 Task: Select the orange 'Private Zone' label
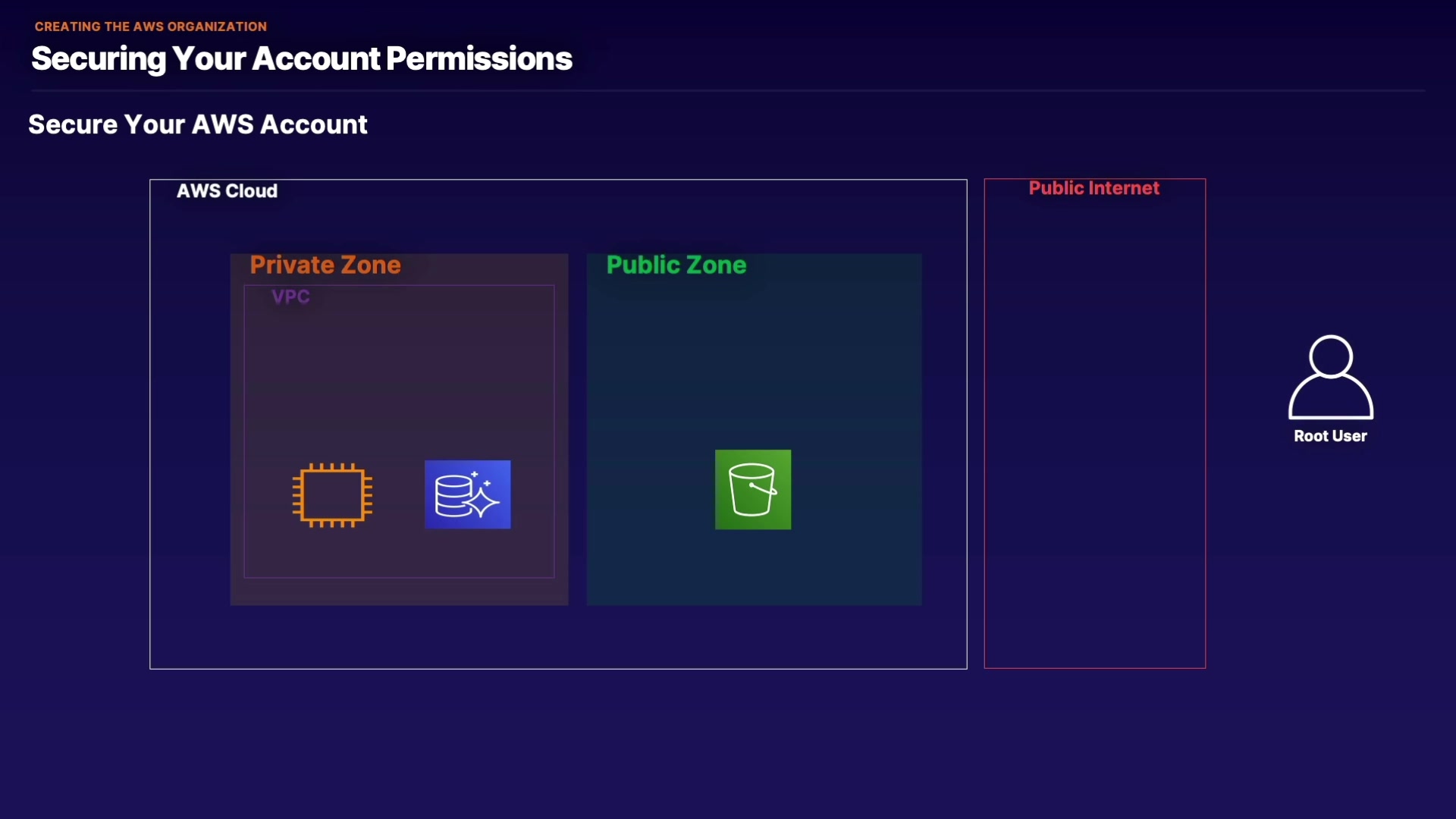click(325, 265)
